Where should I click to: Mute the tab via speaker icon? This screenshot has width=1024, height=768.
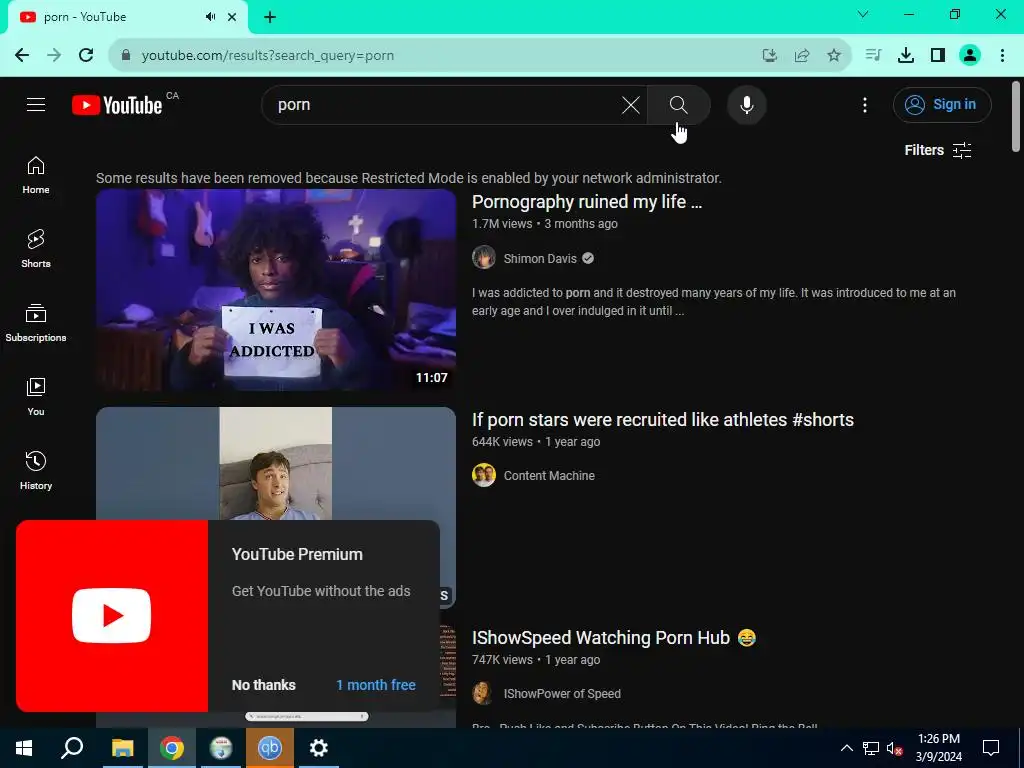(210, 17)
